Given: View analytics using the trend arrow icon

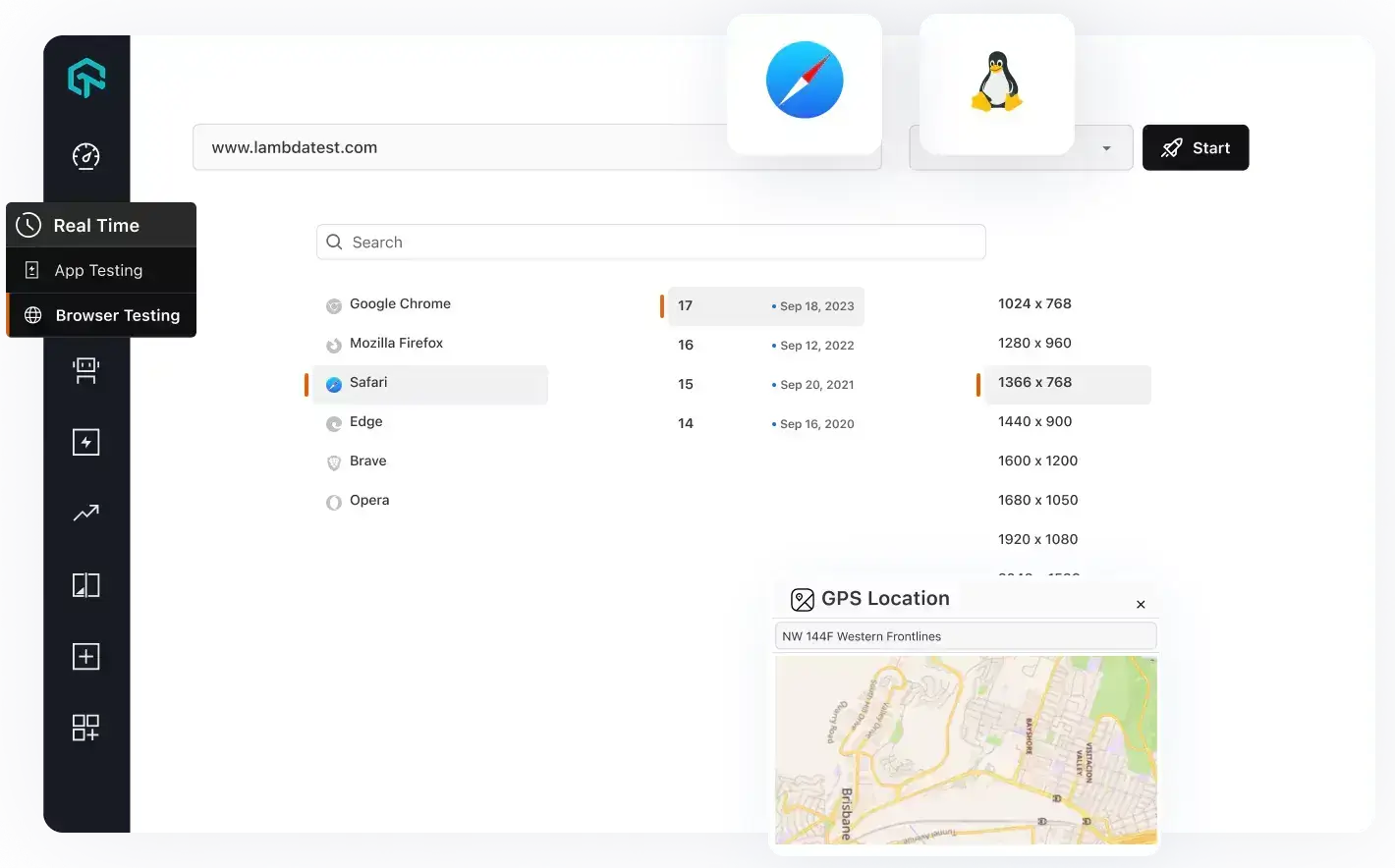Looking at the screenshot, I should (85, 512).
